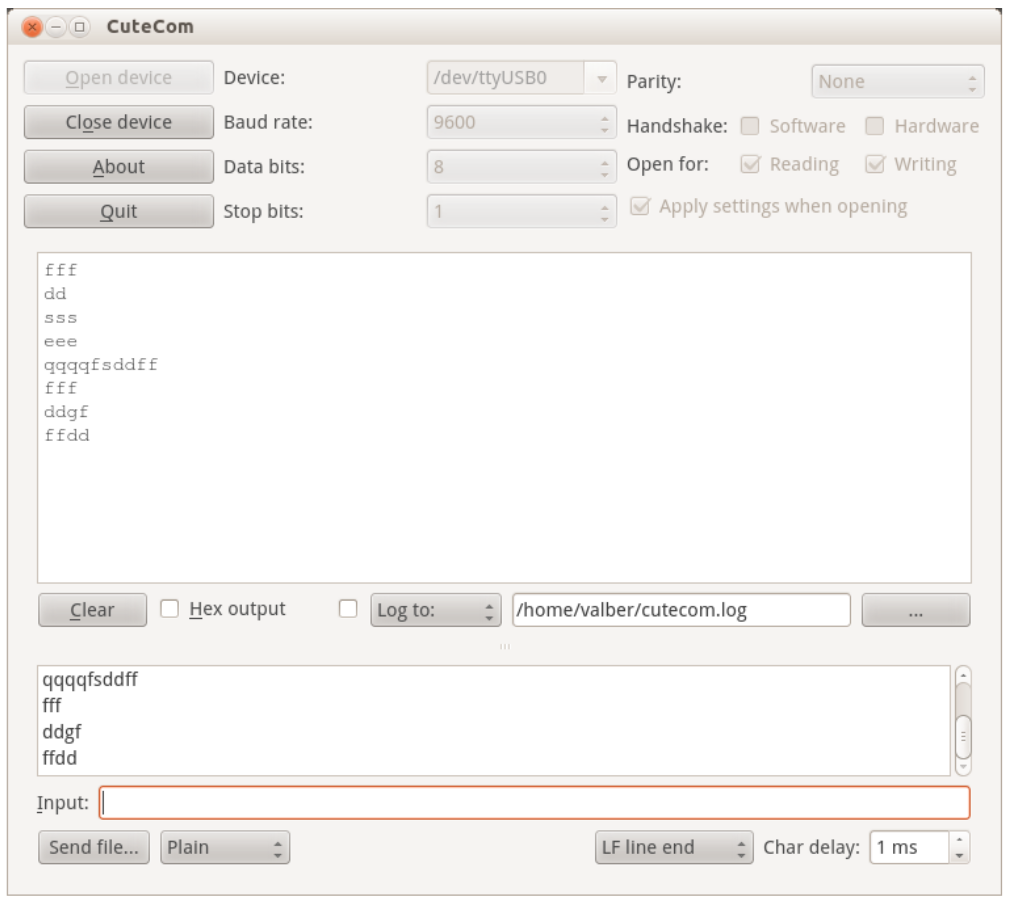
Task: Click the Close device button
Action: coord(118,122)
